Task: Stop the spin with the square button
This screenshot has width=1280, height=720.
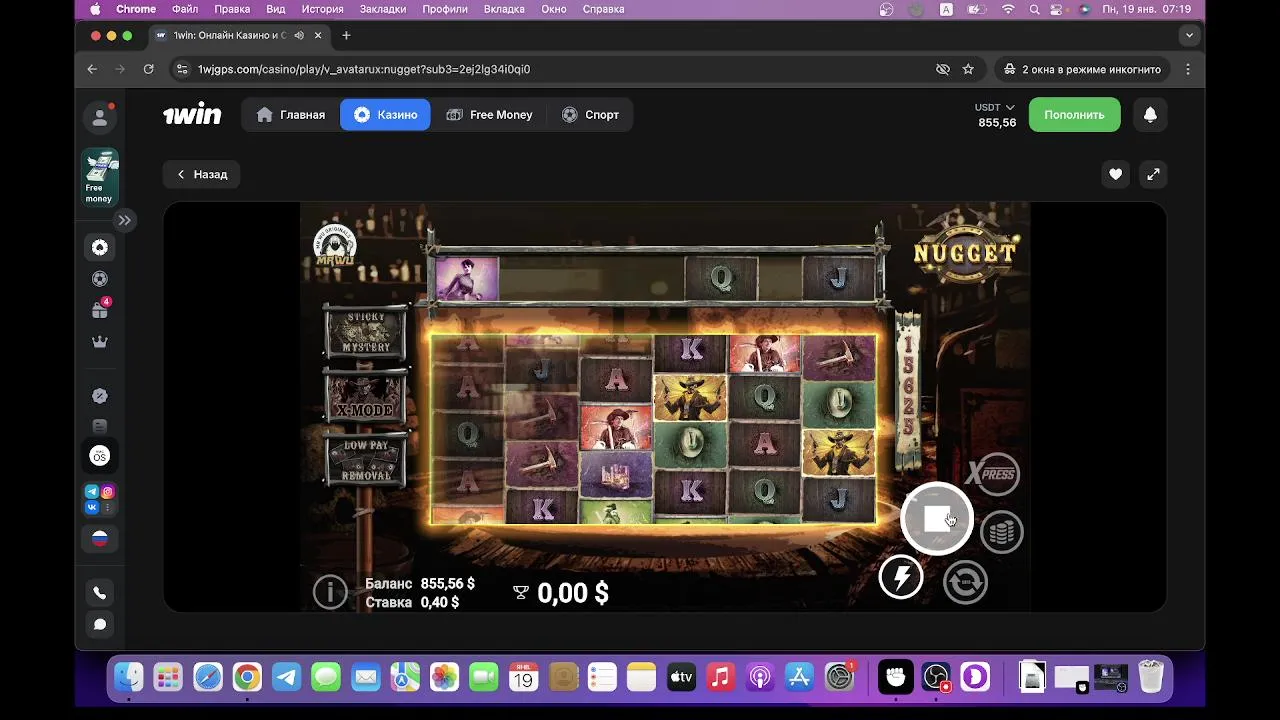Action: [936, 518]
